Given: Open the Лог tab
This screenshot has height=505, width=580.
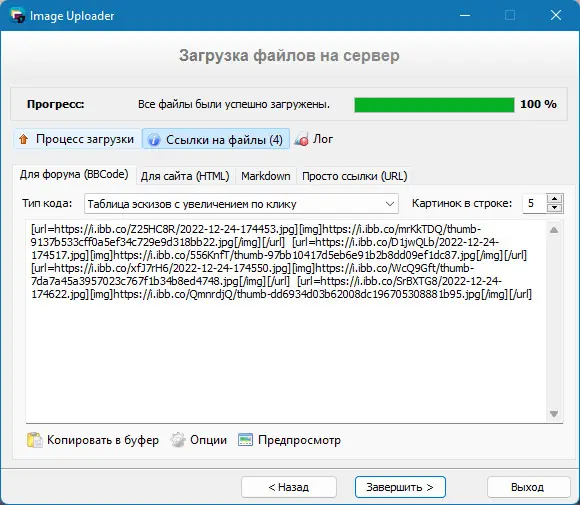Looking at the screenshot, I should [314, 139].
